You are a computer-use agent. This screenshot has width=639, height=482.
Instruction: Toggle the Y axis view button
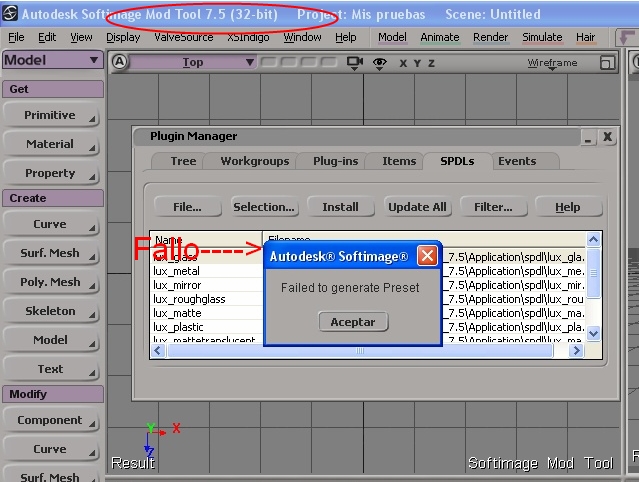(417, 63)
